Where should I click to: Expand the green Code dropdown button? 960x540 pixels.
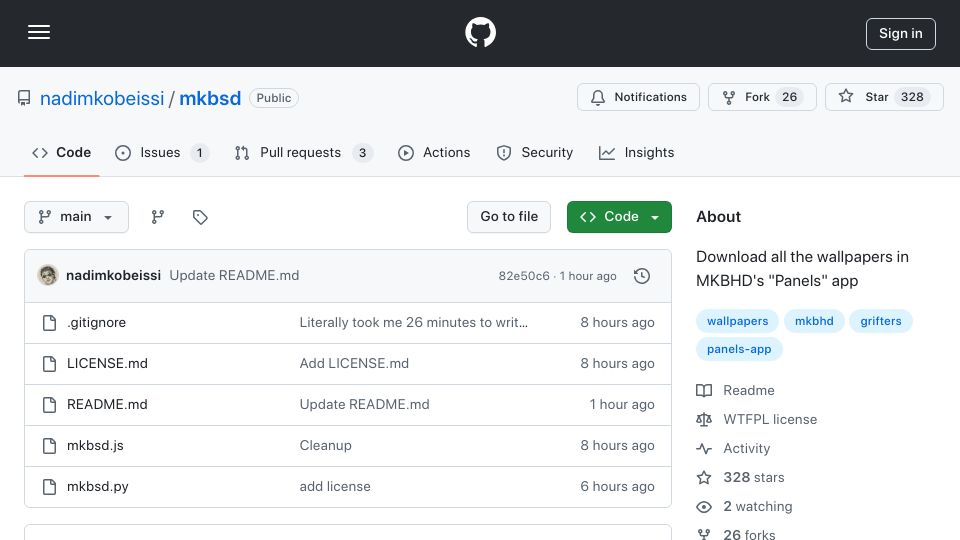(x=619, y=217)
